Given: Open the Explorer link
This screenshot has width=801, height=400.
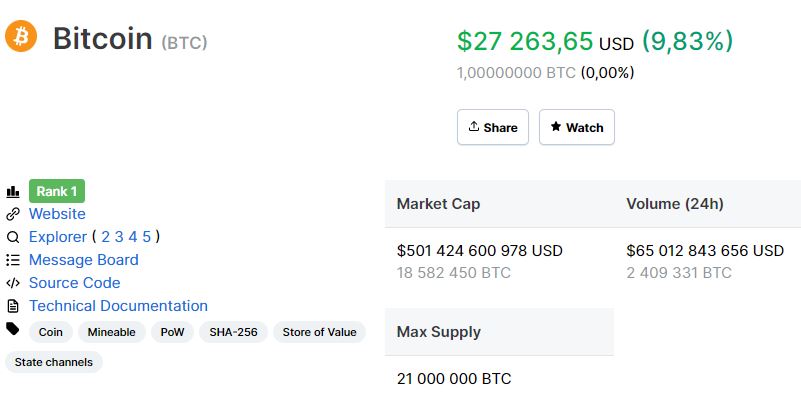Looking at the screenshot, I should 58,237.
